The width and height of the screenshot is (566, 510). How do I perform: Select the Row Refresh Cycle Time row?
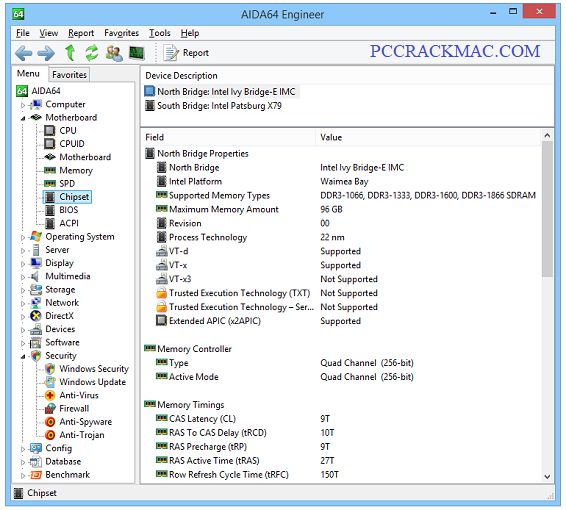(341, 475)
